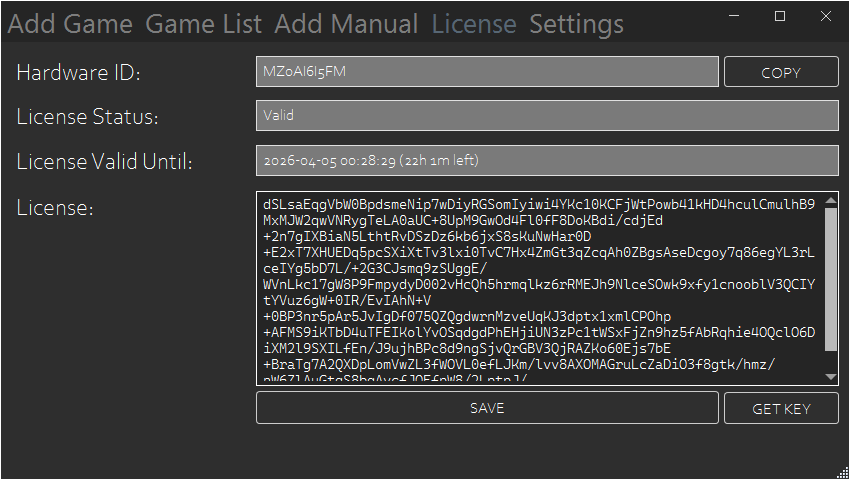The height and width of the screenshot is (480, 850).
Task: Click the SAVE button
Action: [x=487, y=408]
